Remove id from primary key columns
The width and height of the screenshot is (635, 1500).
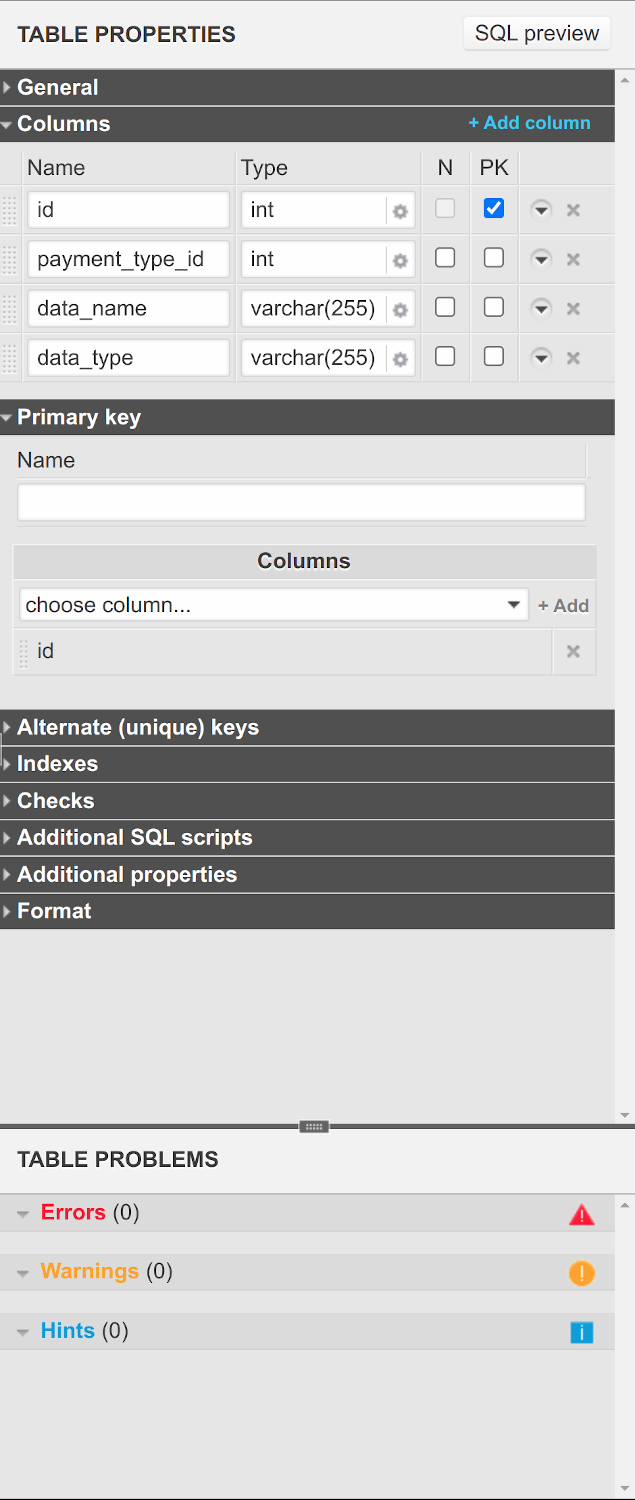coord(573,652)
